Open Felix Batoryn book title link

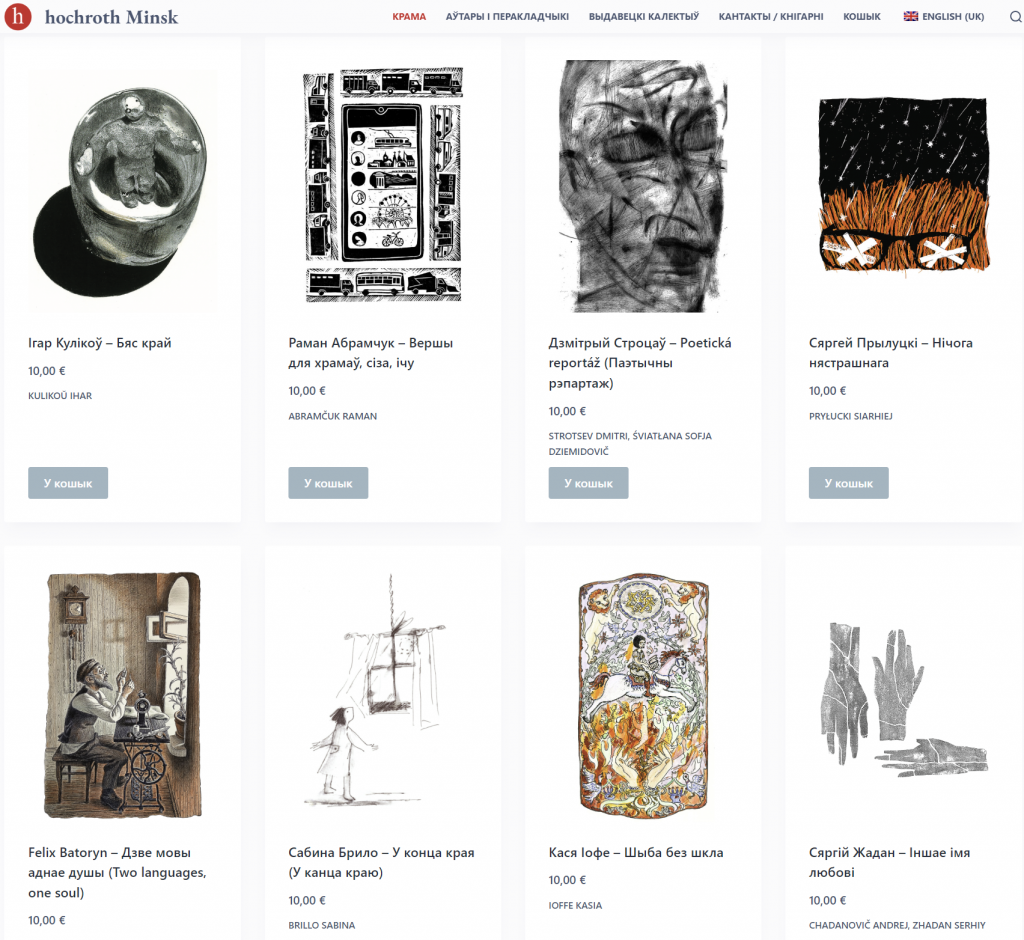click(x=119, y=862)
